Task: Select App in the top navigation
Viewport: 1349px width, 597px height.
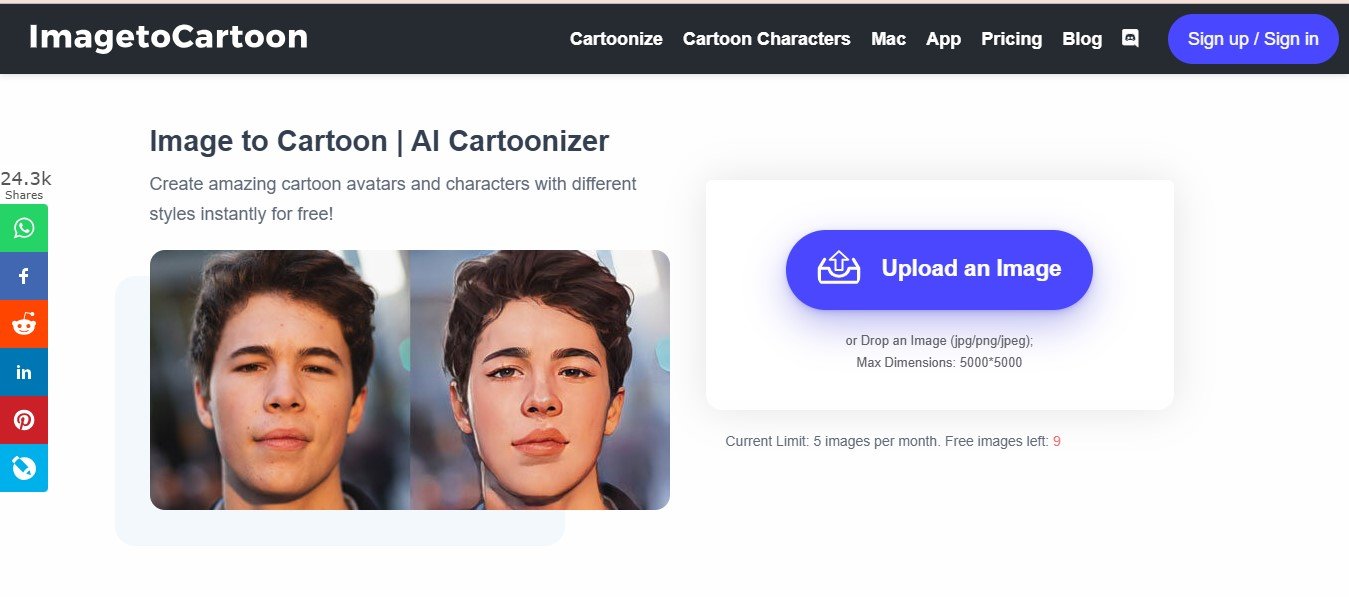Action: click(943, 39)
